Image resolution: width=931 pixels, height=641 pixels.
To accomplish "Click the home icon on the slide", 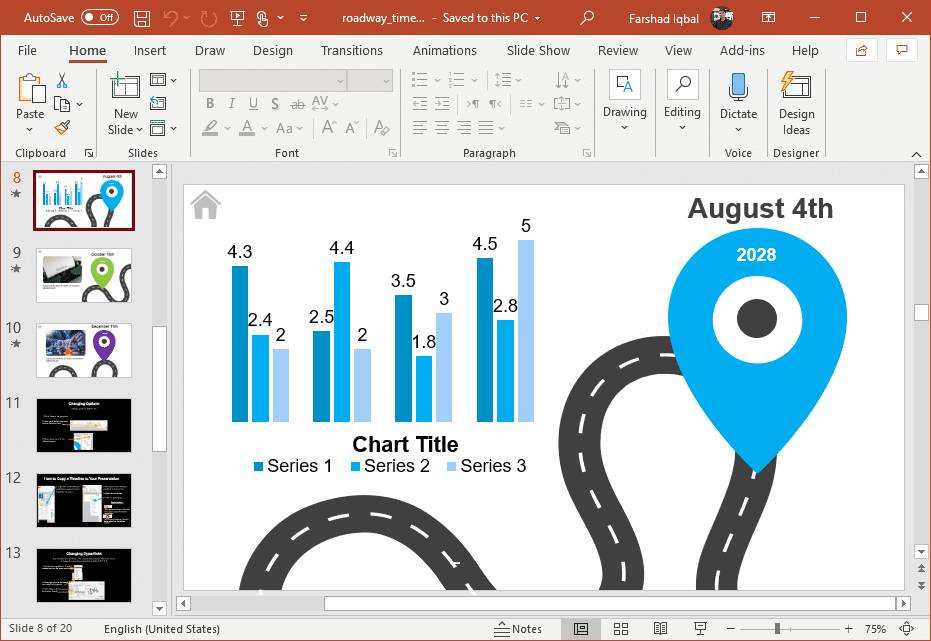I will [205, 205].
